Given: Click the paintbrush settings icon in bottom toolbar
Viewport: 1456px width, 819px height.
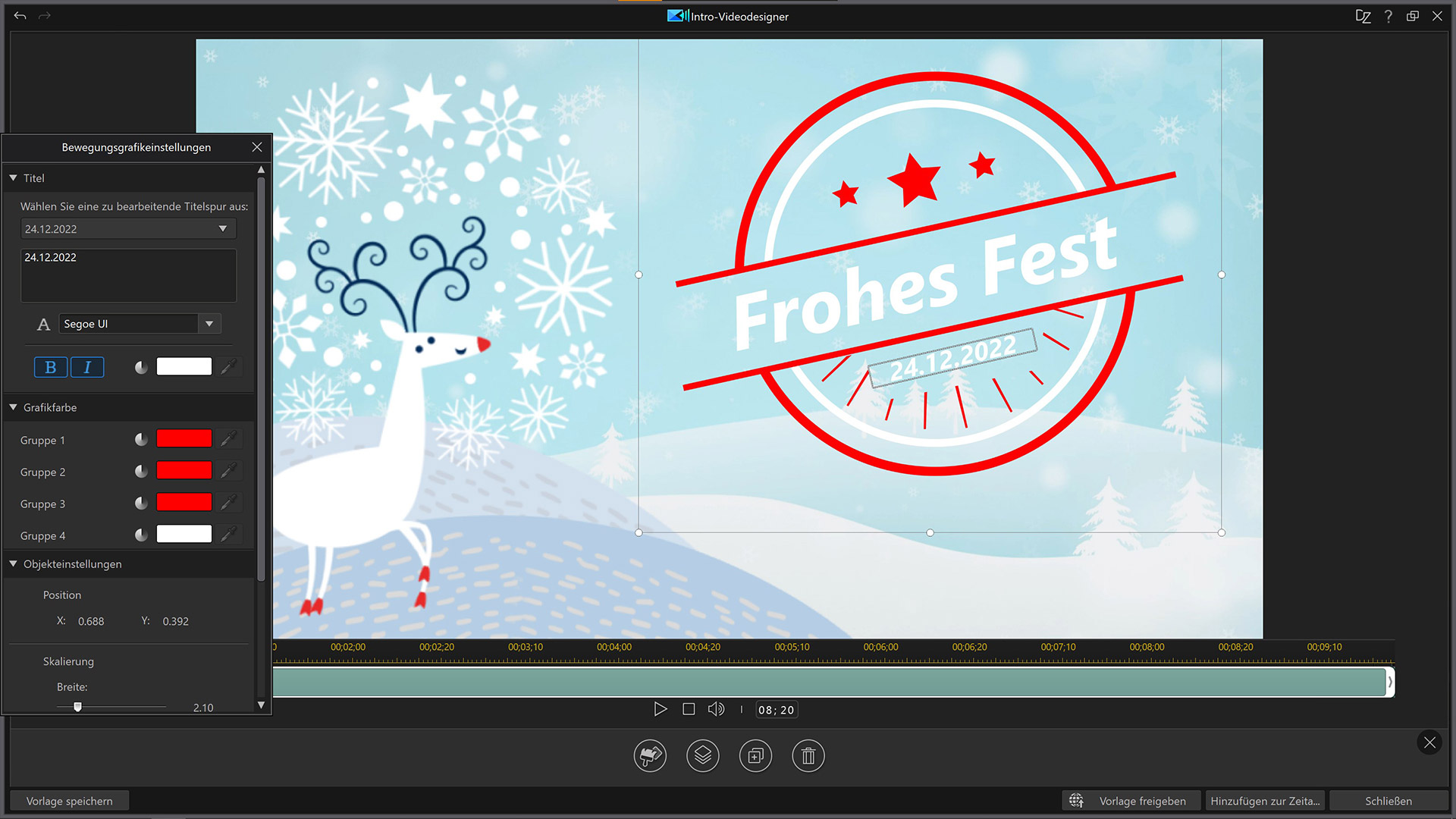Looking at the screenshot, I should [650, 755].
